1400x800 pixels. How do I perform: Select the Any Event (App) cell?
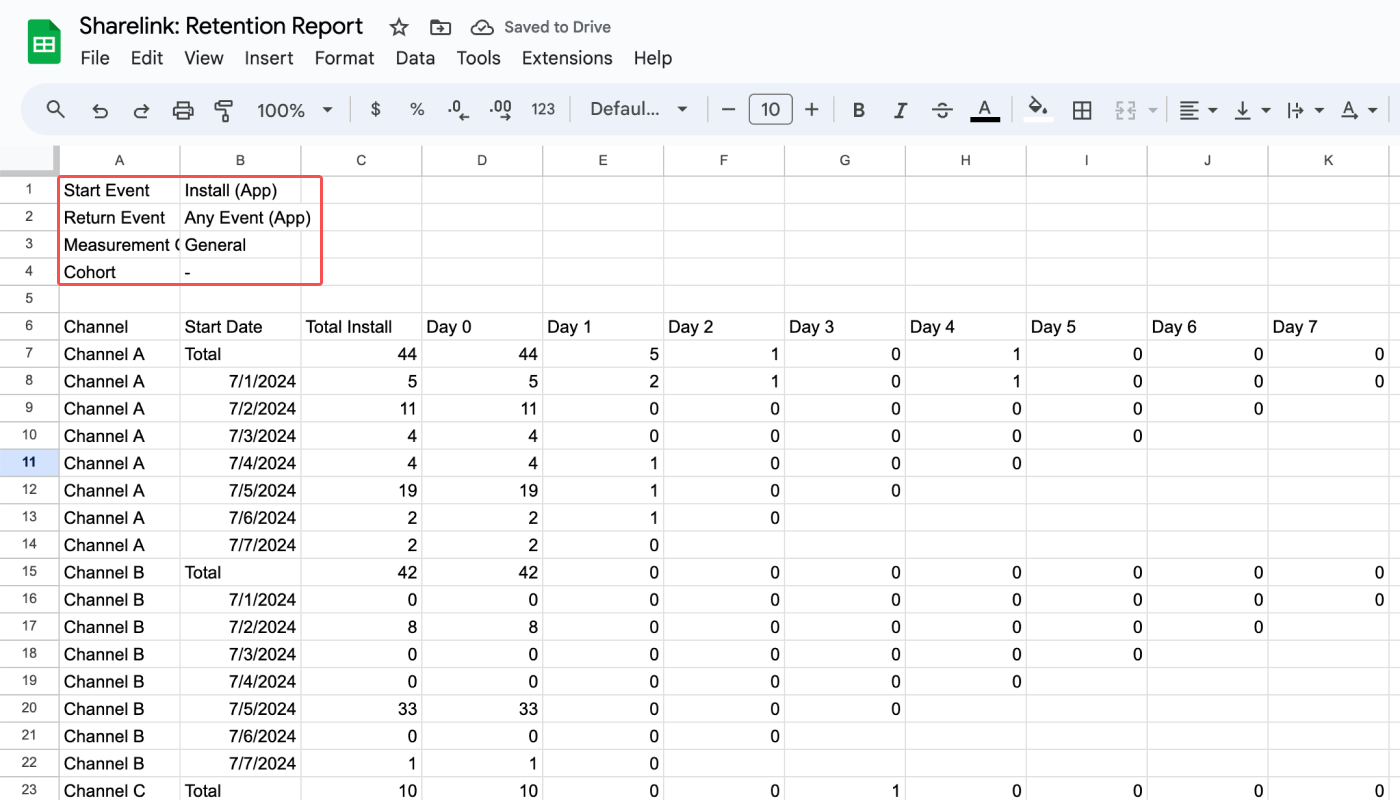(x=241, y=217)
